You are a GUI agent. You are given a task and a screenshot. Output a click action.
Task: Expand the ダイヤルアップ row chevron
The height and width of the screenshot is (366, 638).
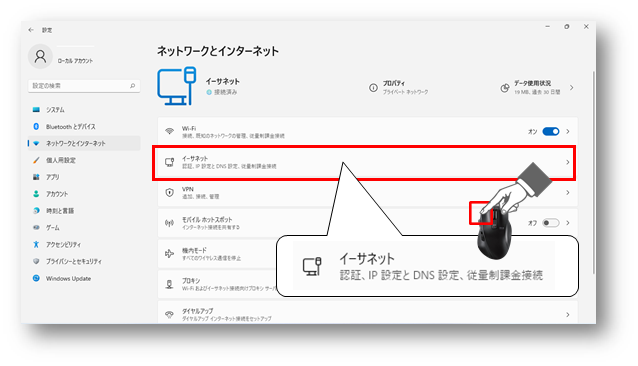(568, 315)
